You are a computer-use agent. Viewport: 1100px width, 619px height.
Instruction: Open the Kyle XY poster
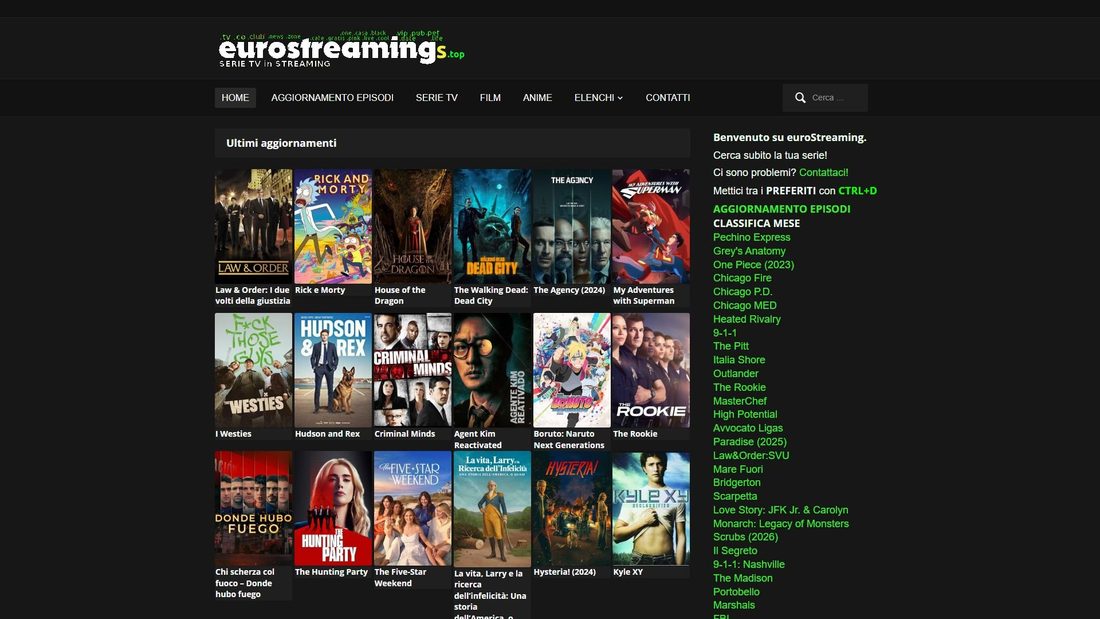click(x=651, y=508)
